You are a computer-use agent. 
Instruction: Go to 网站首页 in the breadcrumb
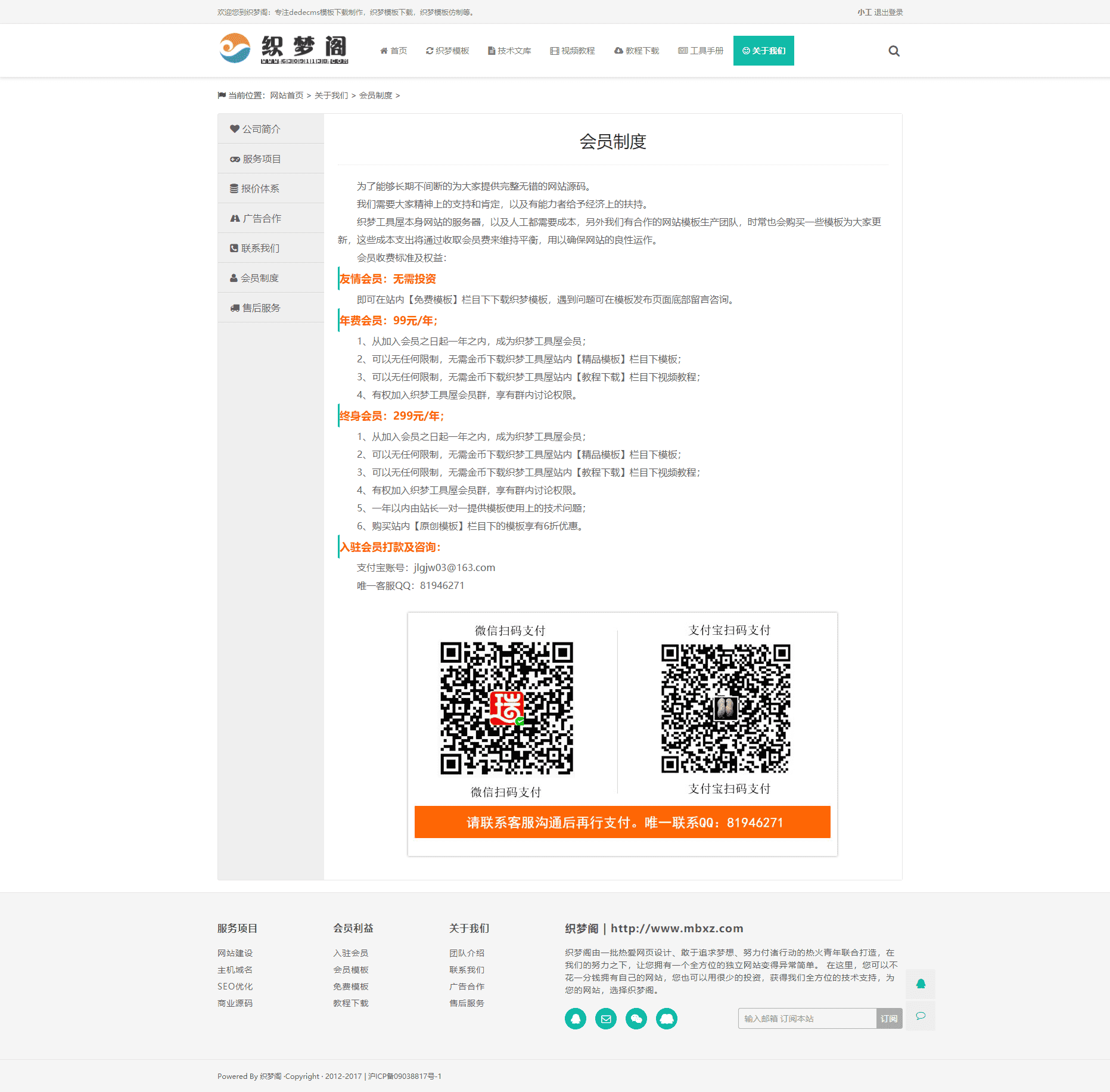pos(287,95)
